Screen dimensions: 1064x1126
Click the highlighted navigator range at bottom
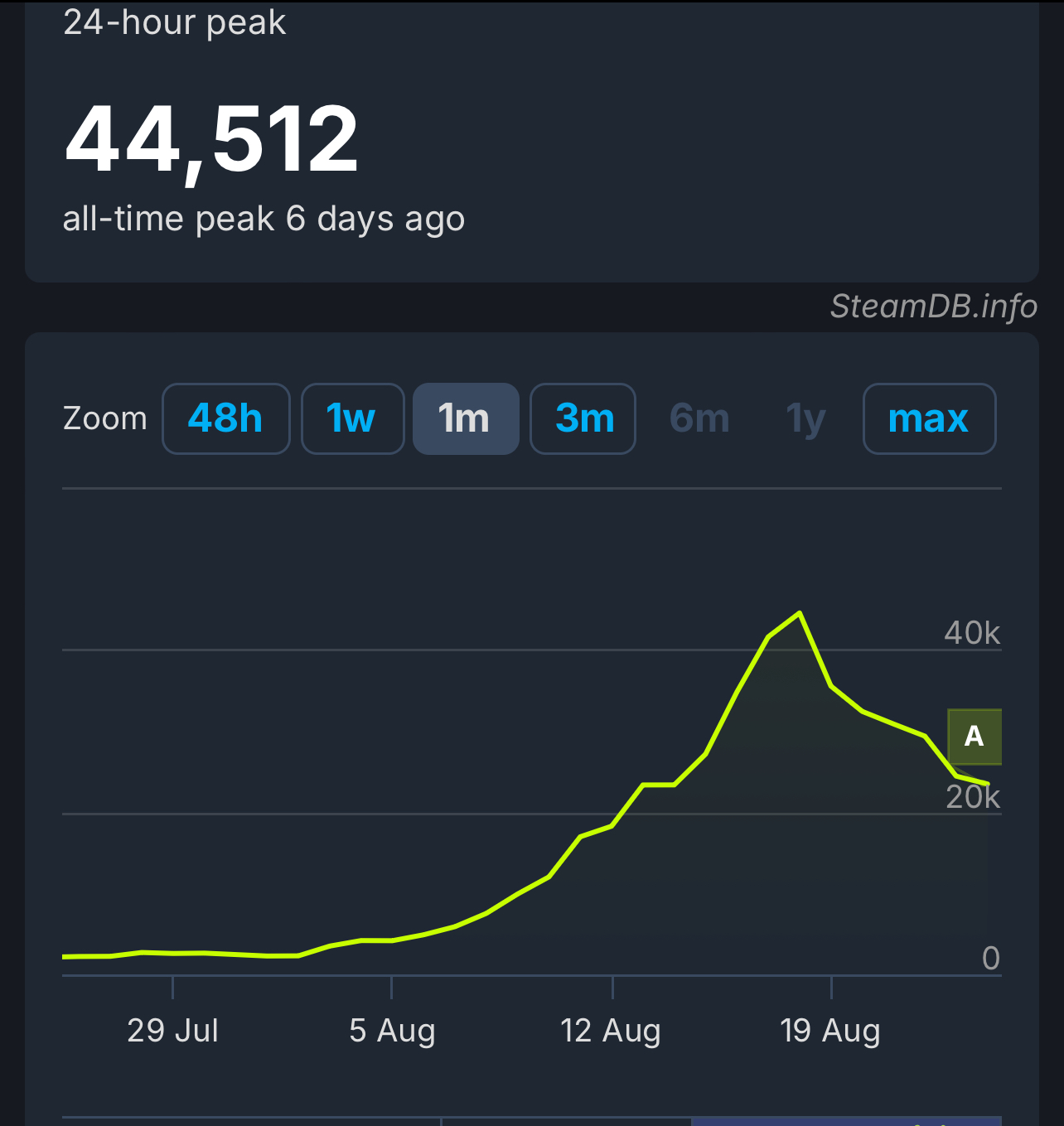[x=845, y=1121]
